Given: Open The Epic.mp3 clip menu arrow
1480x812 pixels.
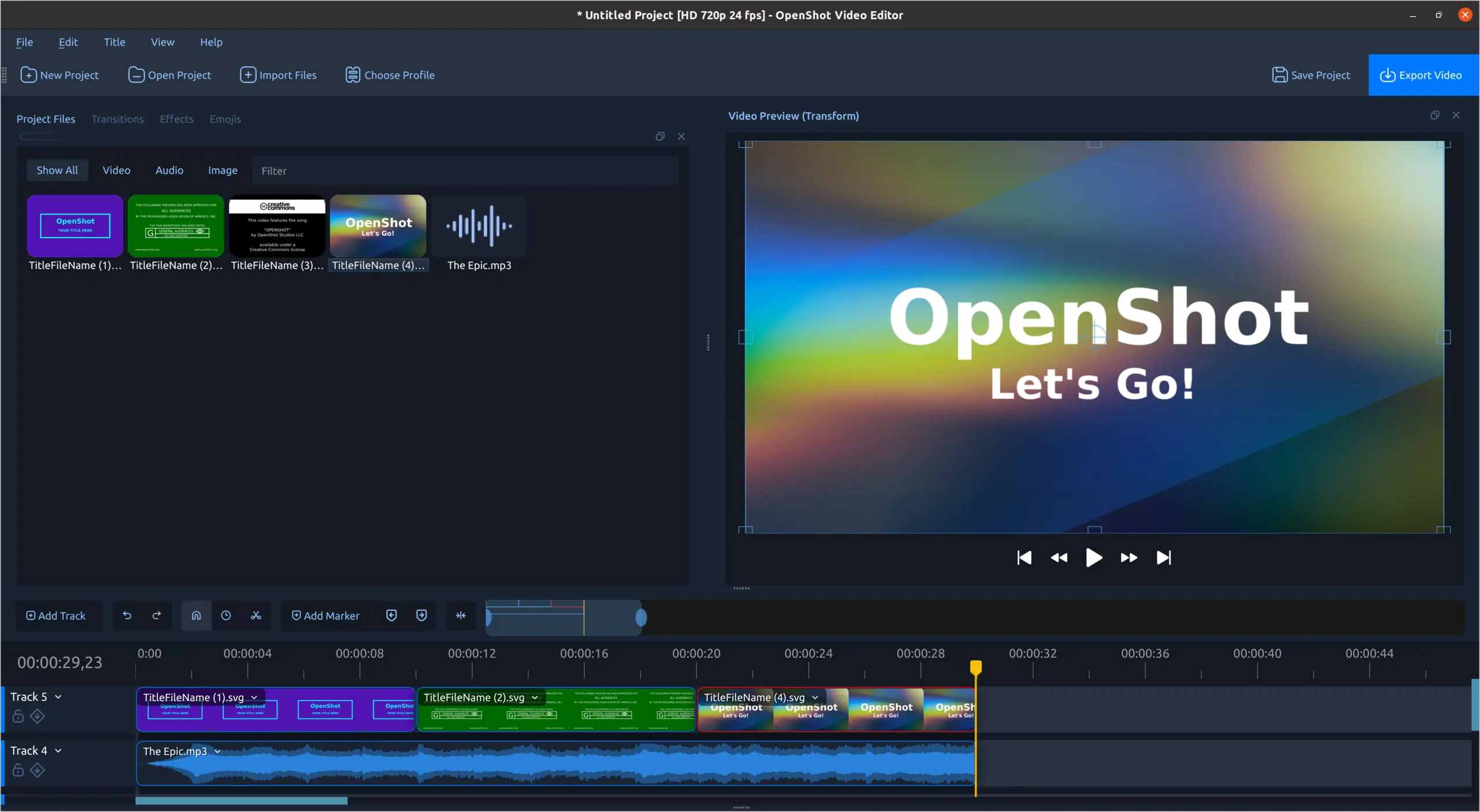Looking at the screenshot, I should 218,752.
